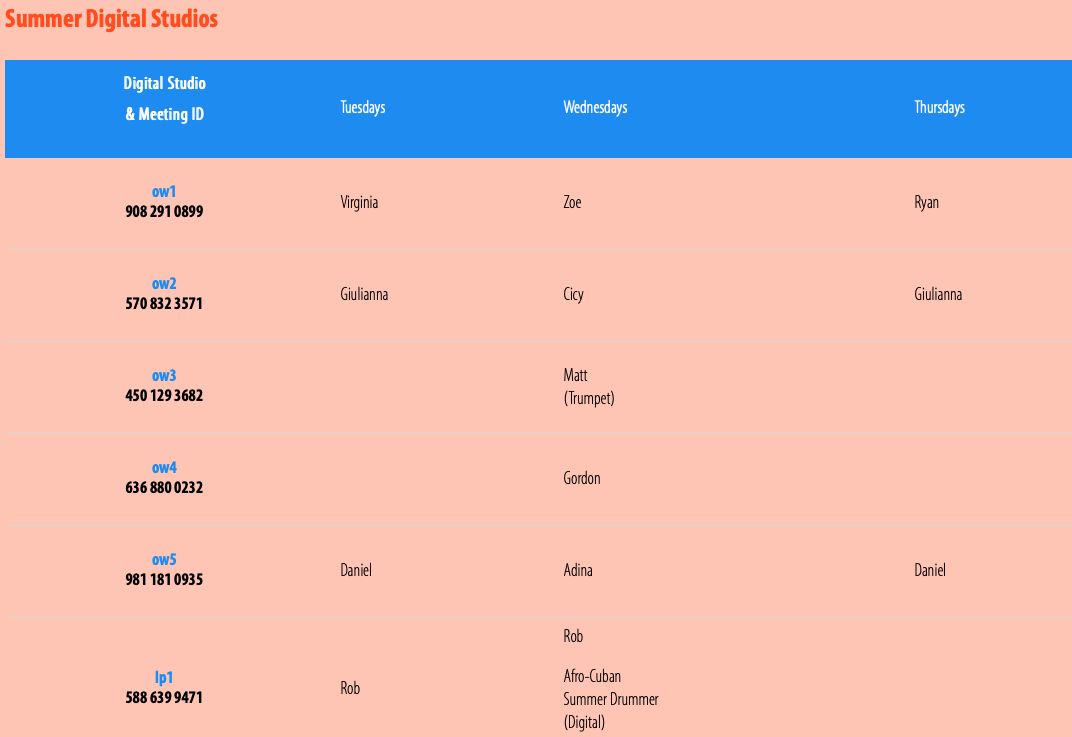Select meeting ID 908 291 0899
The height and width of the screenshot is (737, 1072).
[x=164, y=212]
